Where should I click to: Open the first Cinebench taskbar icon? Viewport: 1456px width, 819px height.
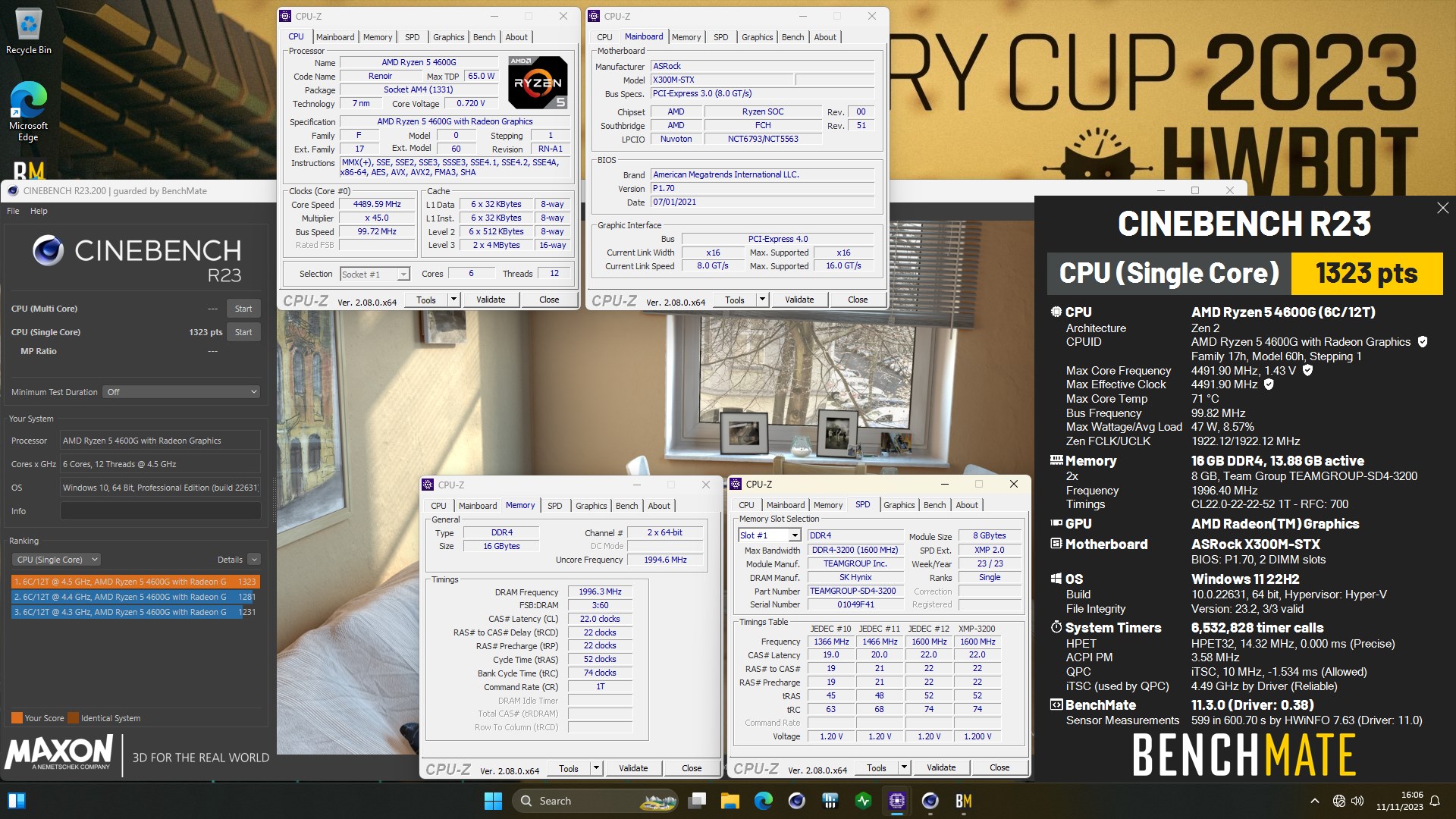coord(797,801)
